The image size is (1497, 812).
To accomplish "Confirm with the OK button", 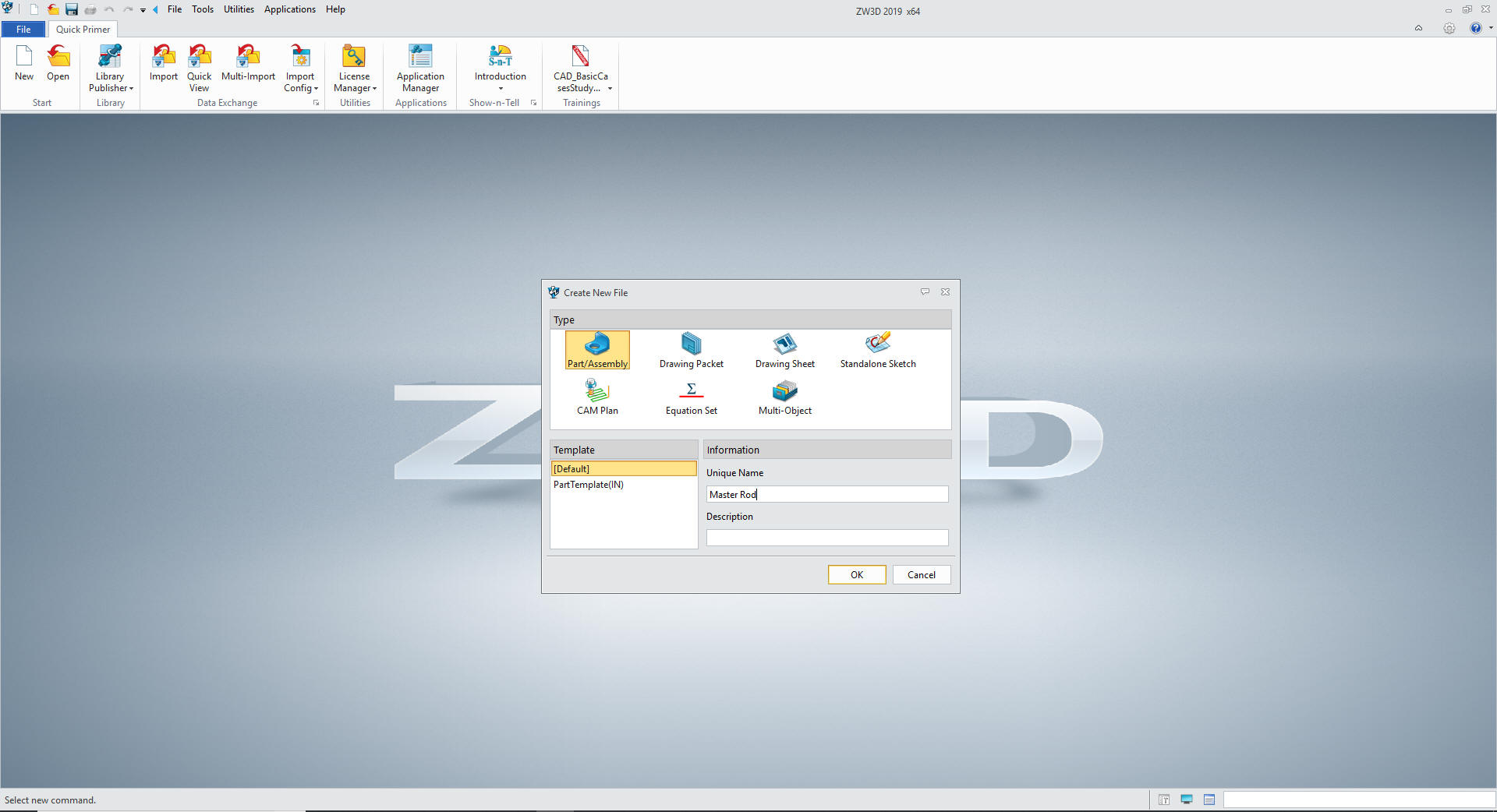I will [x=856, y=574].
